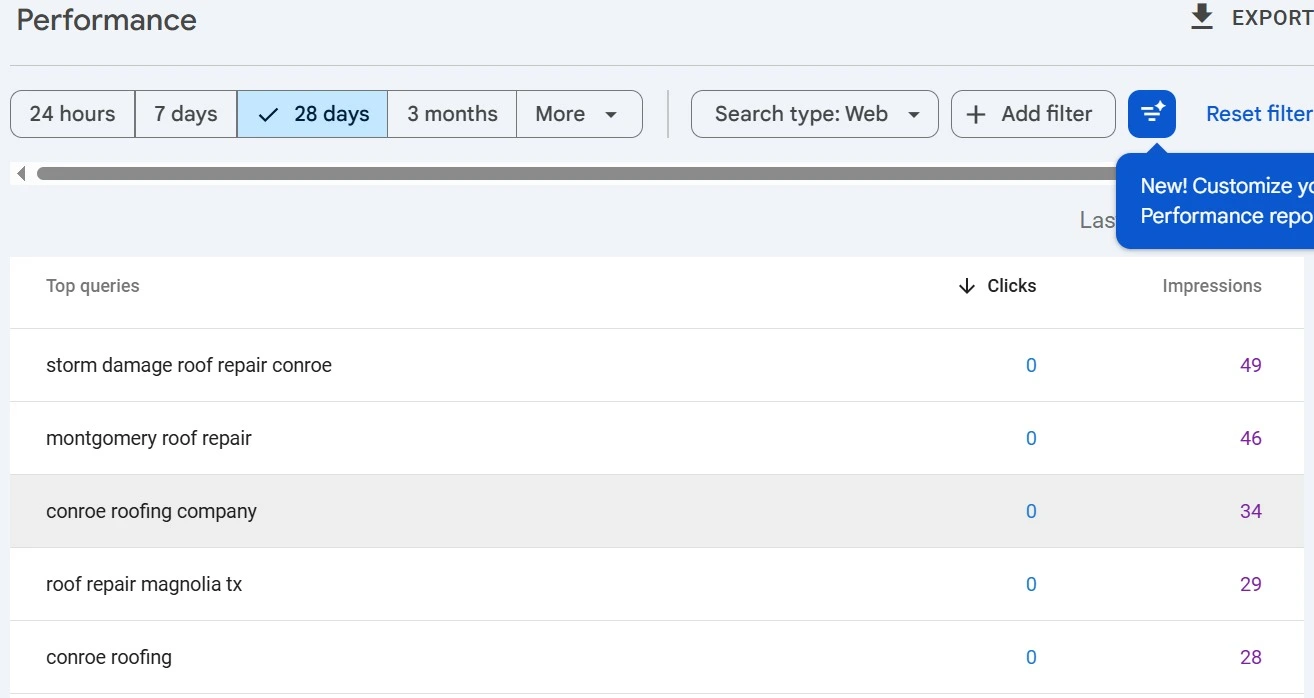Screen dimensions: 1314x698
Task: Click the horizontal scrollbar track
Action: point(575,174)
